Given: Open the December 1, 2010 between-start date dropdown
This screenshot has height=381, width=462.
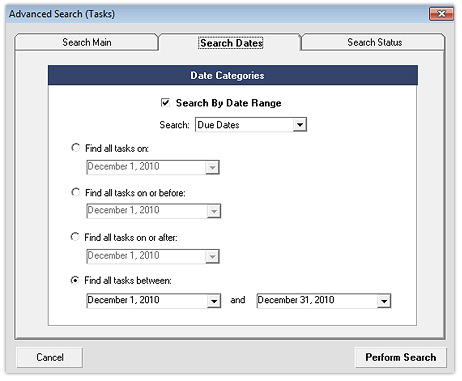Looking at the screenshot, I should click(214, 301).
